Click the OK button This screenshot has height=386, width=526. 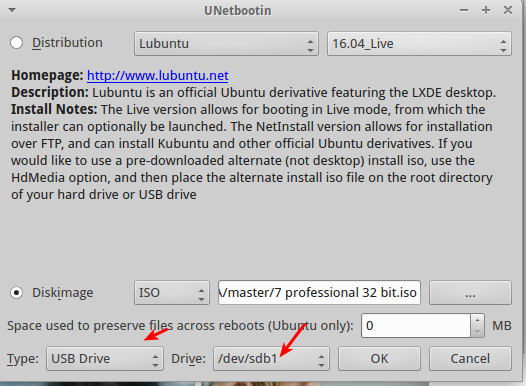click(x=379, y=359)
